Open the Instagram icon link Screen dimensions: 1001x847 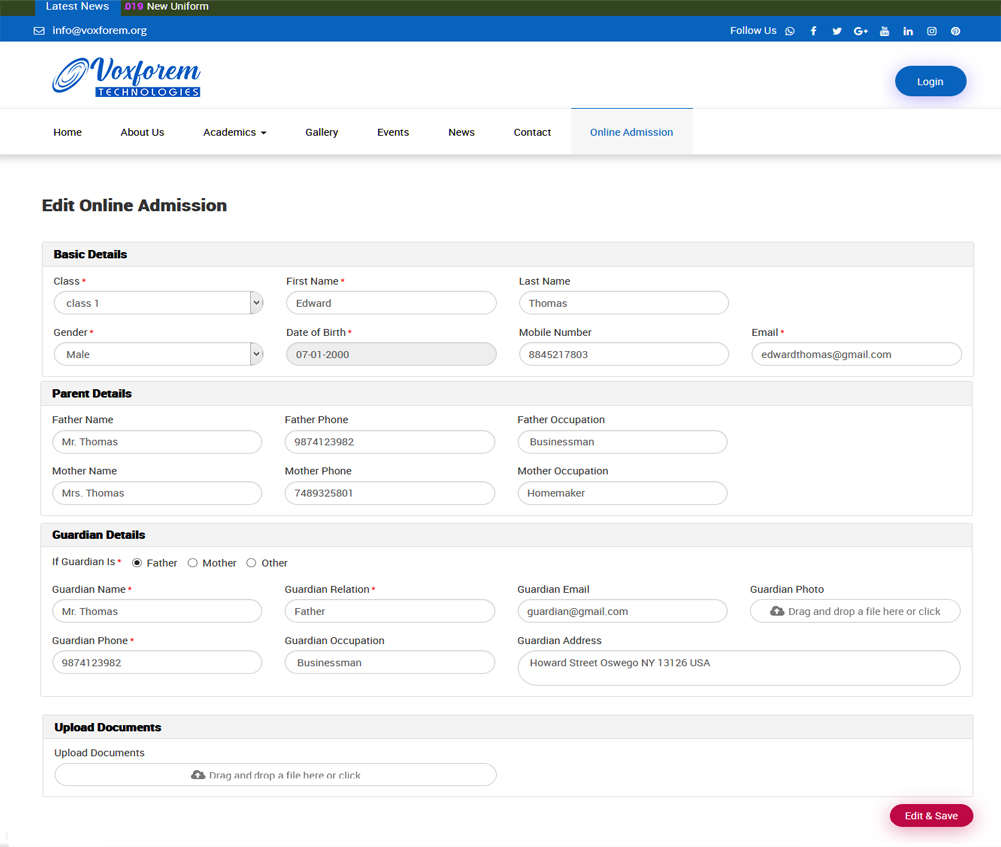(931, 31)
